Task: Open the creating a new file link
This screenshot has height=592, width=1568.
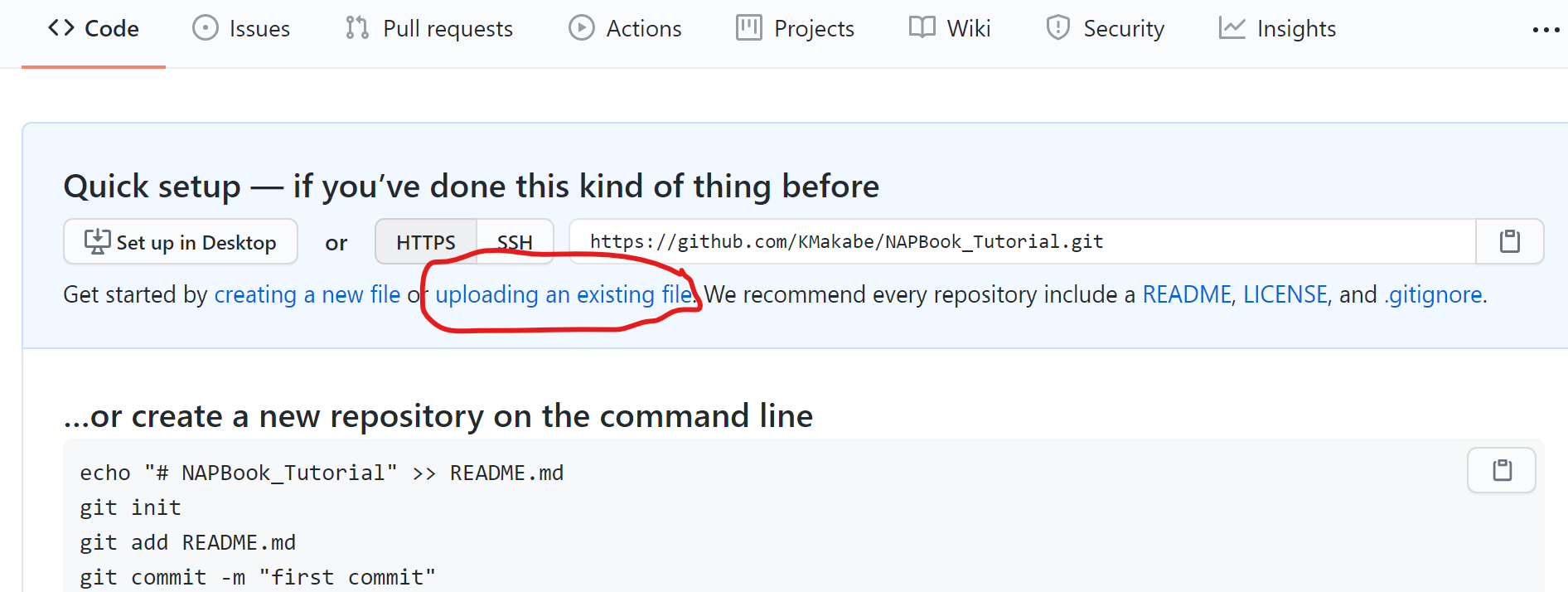Action: point(307,294)
